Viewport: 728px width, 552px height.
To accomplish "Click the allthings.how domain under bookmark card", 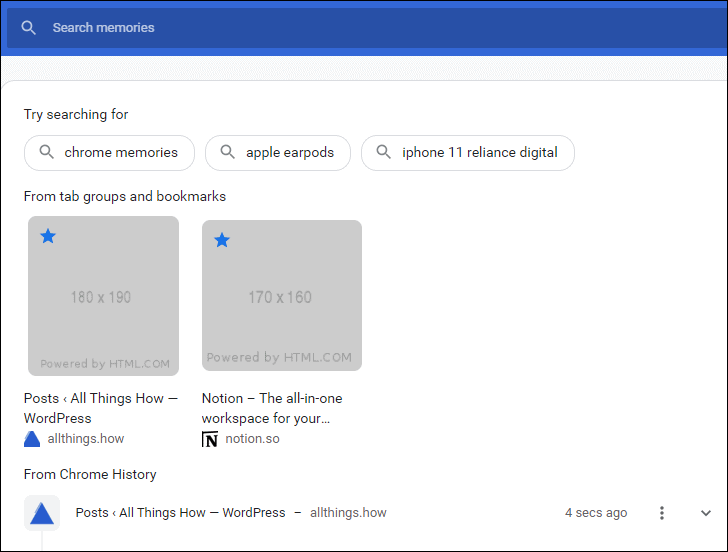I will [x=86, y=439].
